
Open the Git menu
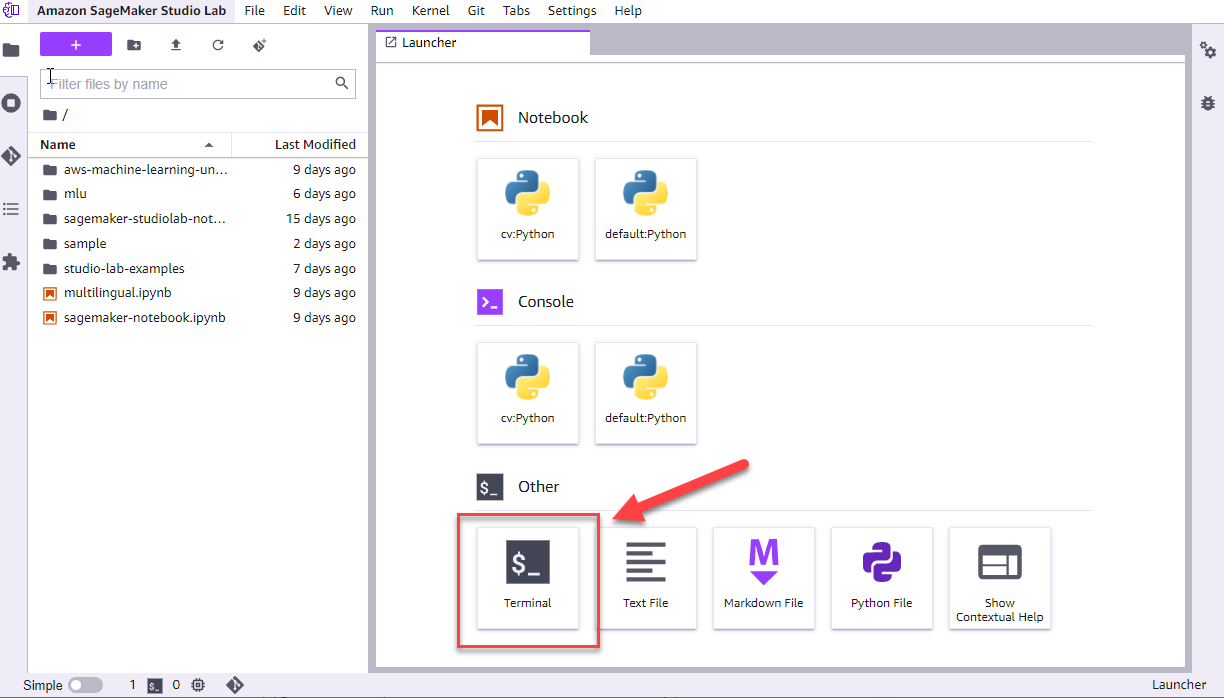[476, 10]
